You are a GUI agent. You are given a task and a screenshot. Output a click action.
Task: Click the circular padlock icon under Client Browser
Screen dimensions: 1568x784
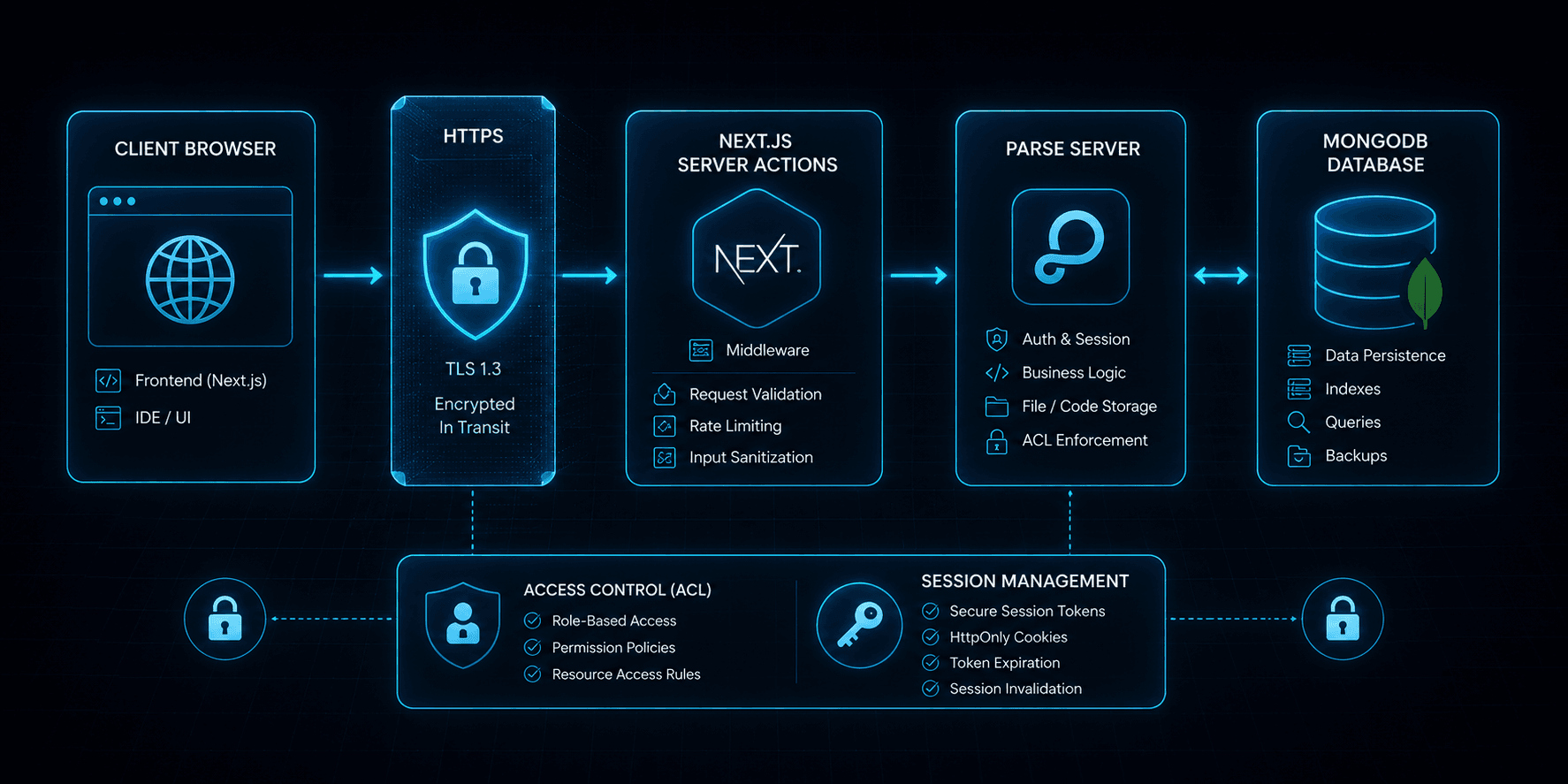point(225,619)
